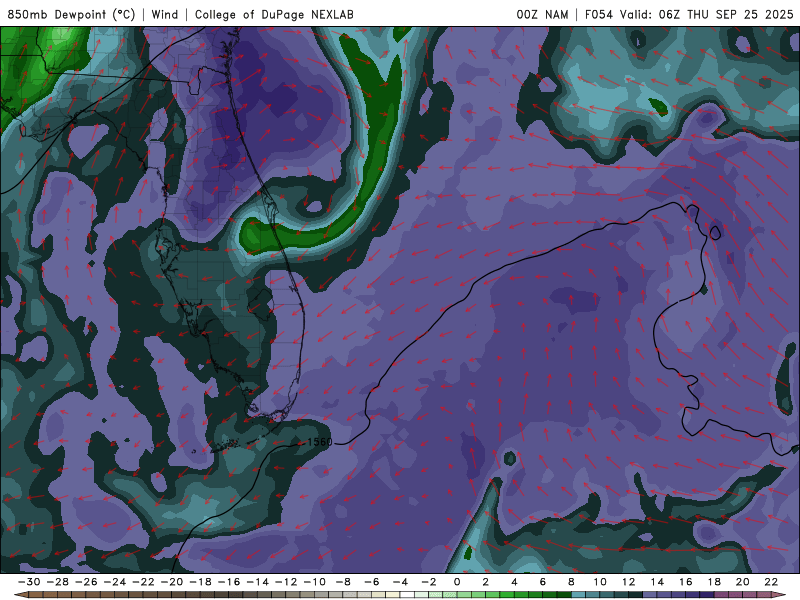Click the '-24' color scale label
This screenshot has width=800, height=600.
coord(115,582)
